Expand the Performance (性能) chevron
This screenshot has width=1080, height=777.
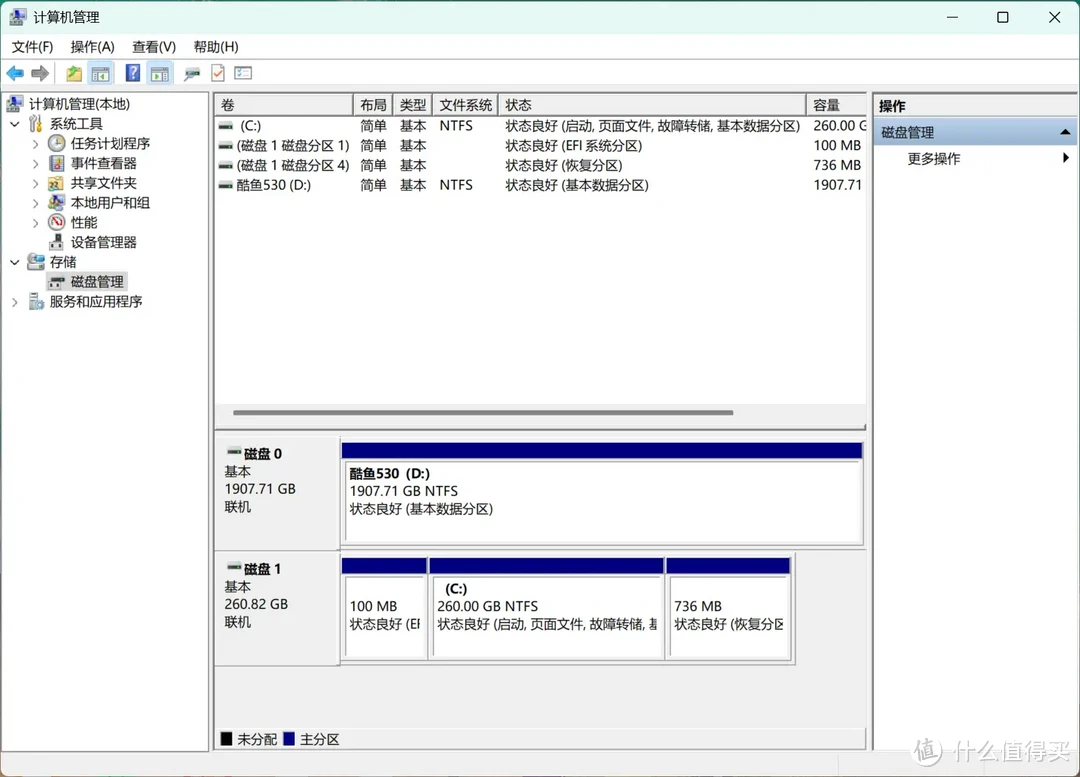pos(35,223)
